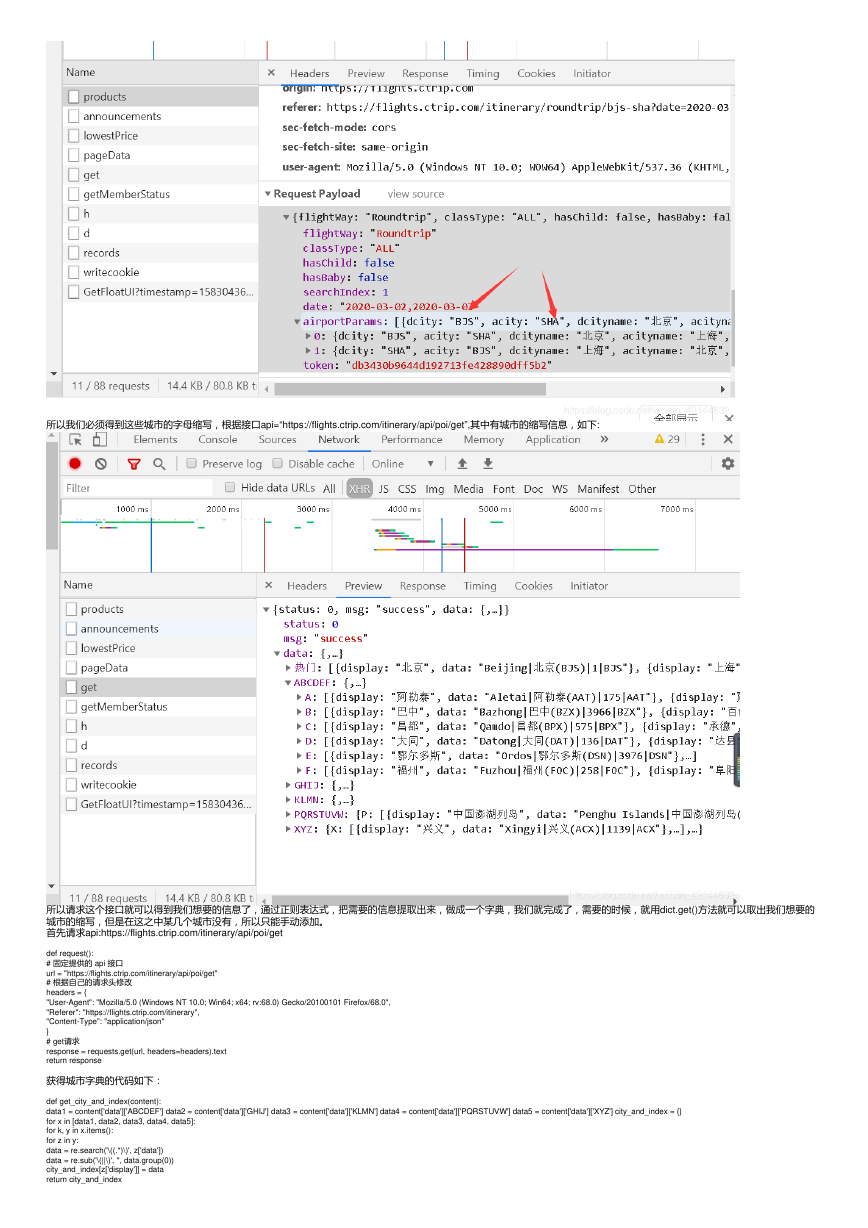Select GetFloatUI request beside success preview
Image resolution: width=868 pixels, height=1228 pixels.
pos(158,804)
